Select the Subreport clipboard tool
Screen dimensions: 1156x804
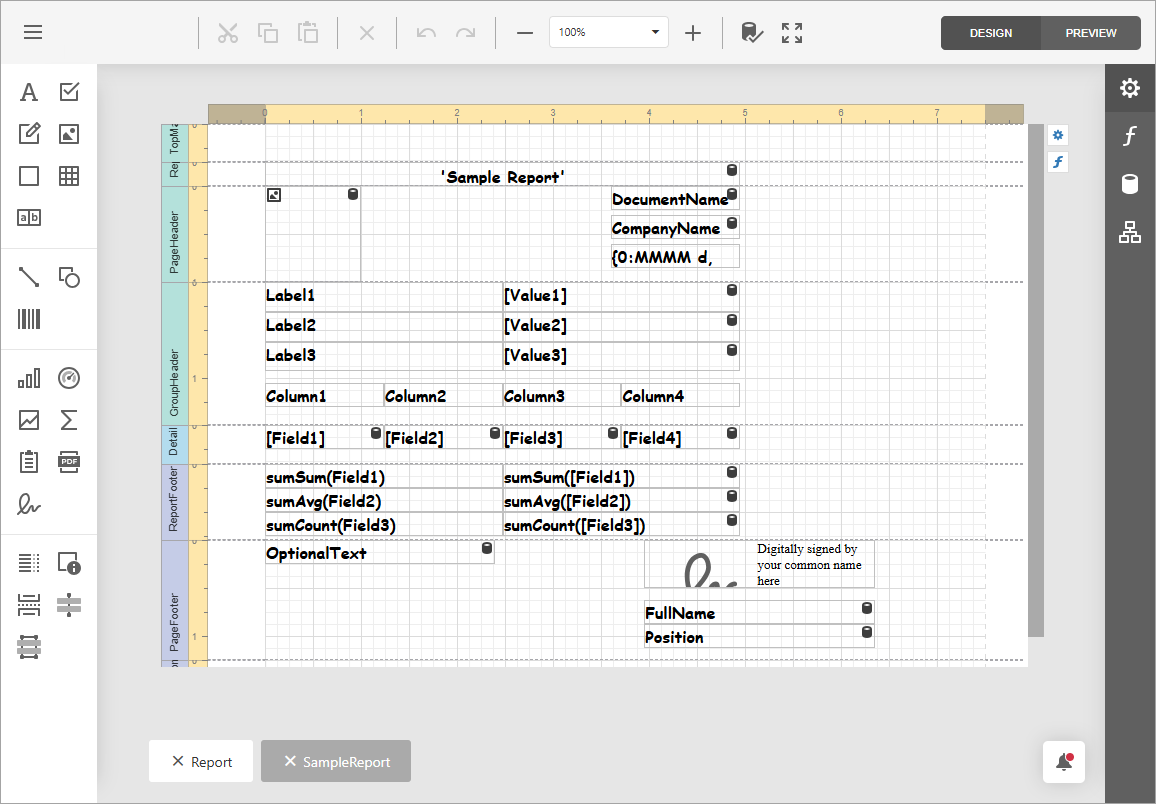point(29,462)
